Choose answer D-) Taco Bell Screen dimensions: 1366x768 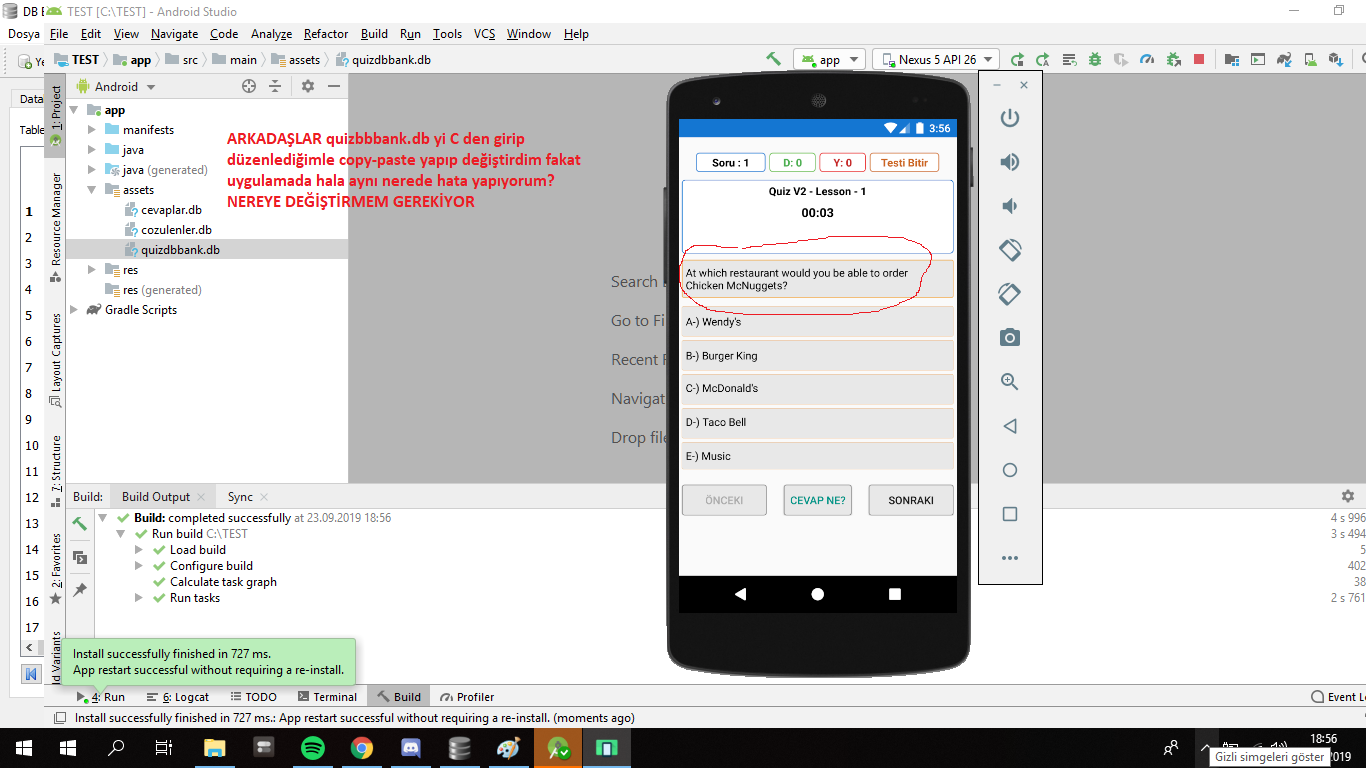817,423
